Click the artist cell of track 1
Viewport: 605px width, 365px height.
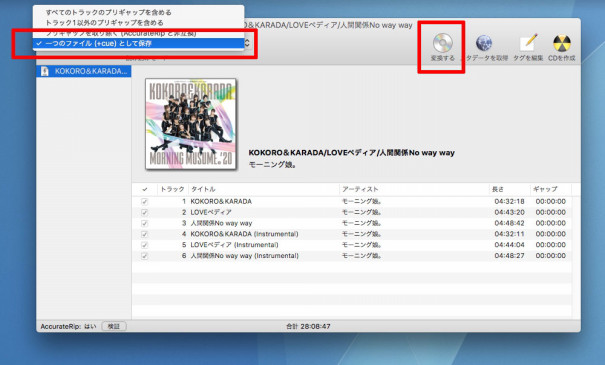tap(362, 201)
